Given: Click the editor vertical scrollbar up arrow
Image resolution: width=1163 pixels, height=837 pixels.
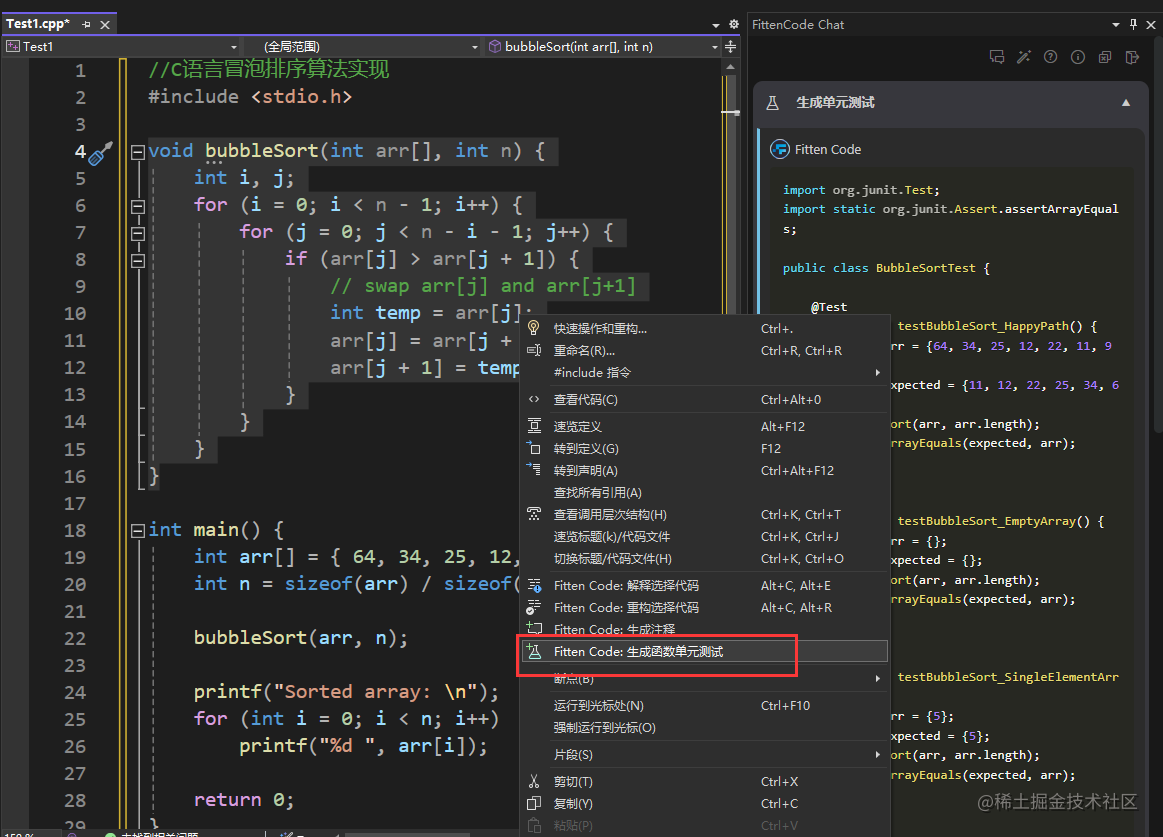Looking at the screenshot, I should (731, 67).
